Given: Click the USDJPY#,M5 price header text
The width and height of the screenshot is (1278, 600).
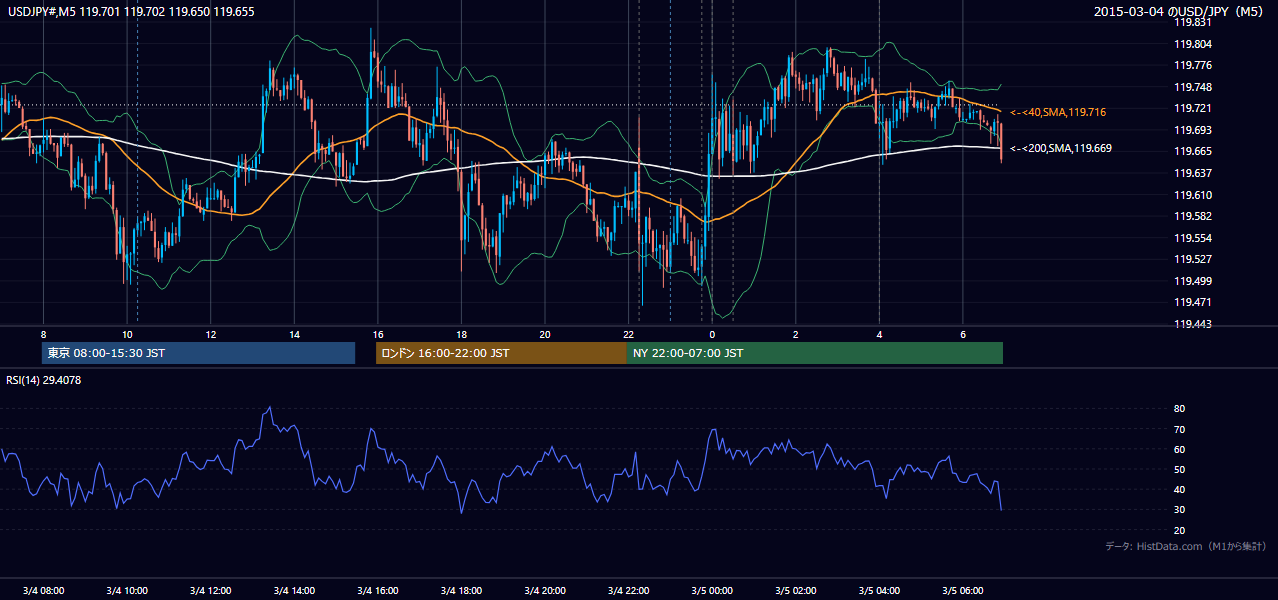Looking at the screenshot, I should 130,12.
